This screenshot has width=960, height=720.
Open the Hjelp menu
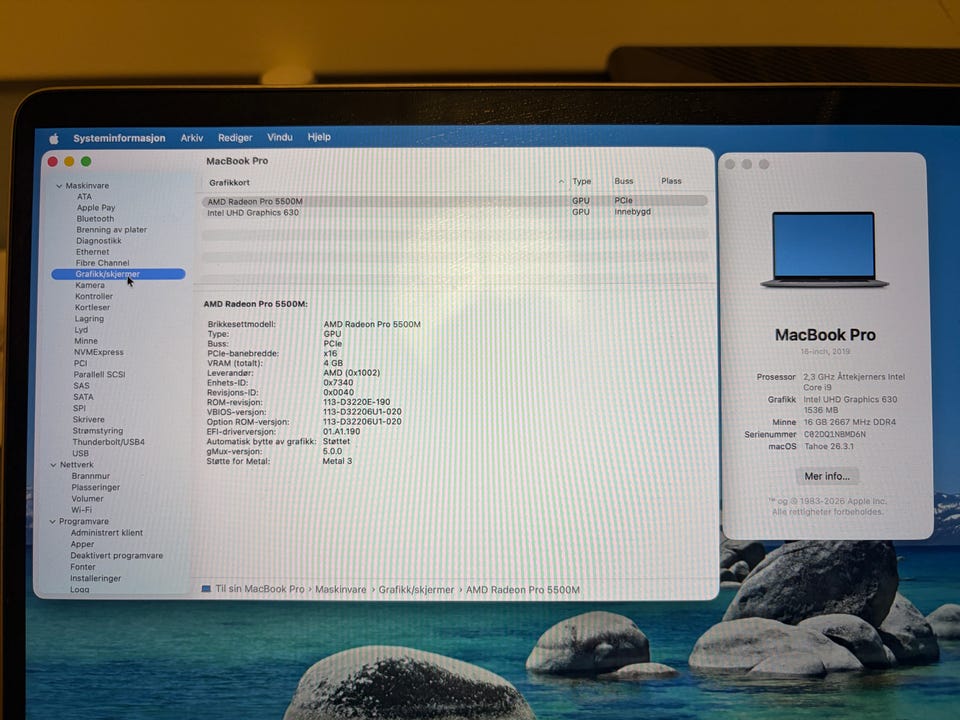[x=319, y=137]
